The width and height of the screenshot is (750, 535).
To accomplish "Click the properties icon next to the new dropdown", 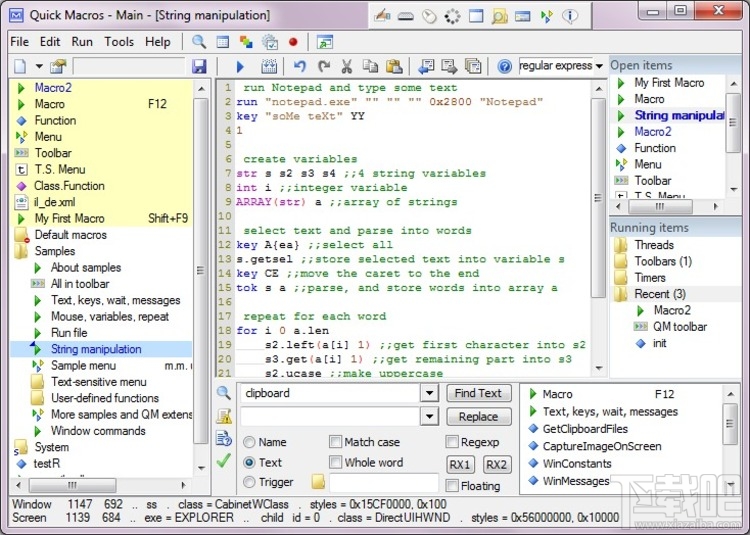I will [57, 66].
